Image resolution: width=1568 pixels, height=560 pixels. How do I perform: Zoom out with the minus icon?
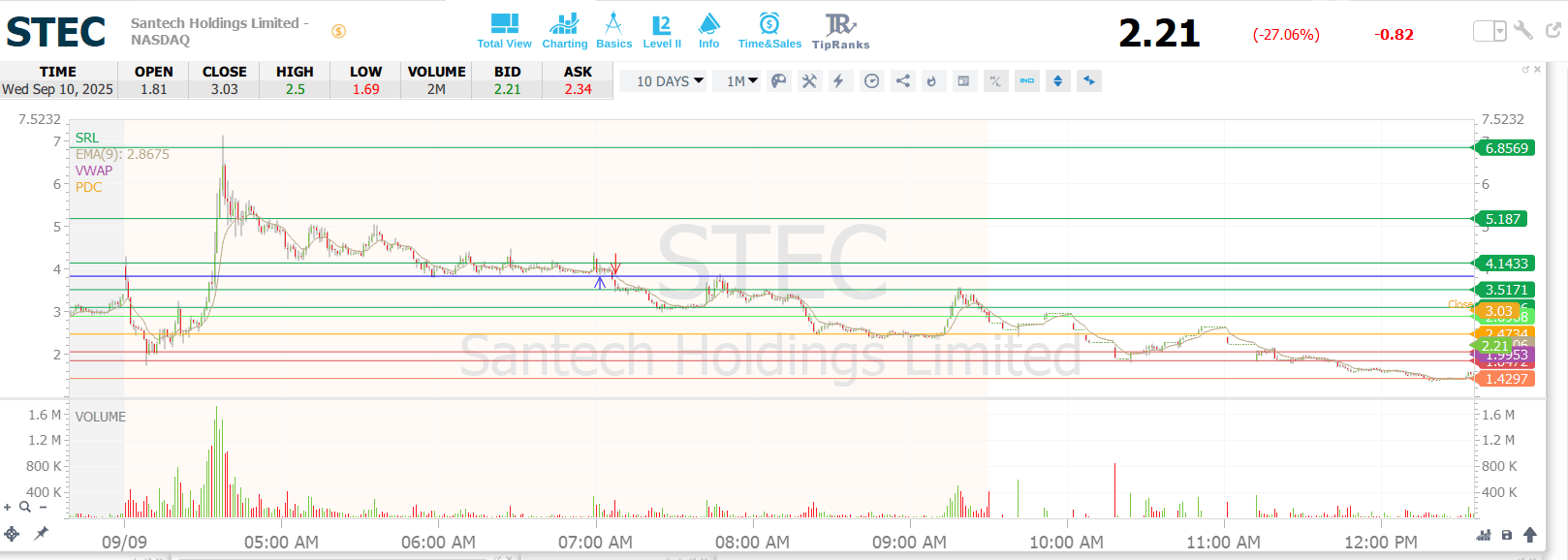click(x=43, y=507)
